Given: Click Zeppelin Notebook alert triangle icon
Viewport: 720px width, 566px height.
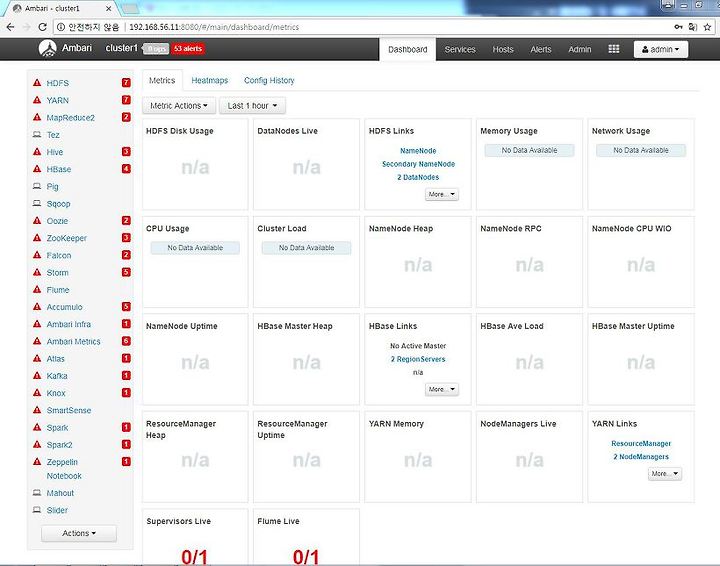Looking at the screenshot, I should [x=37, y=461].
